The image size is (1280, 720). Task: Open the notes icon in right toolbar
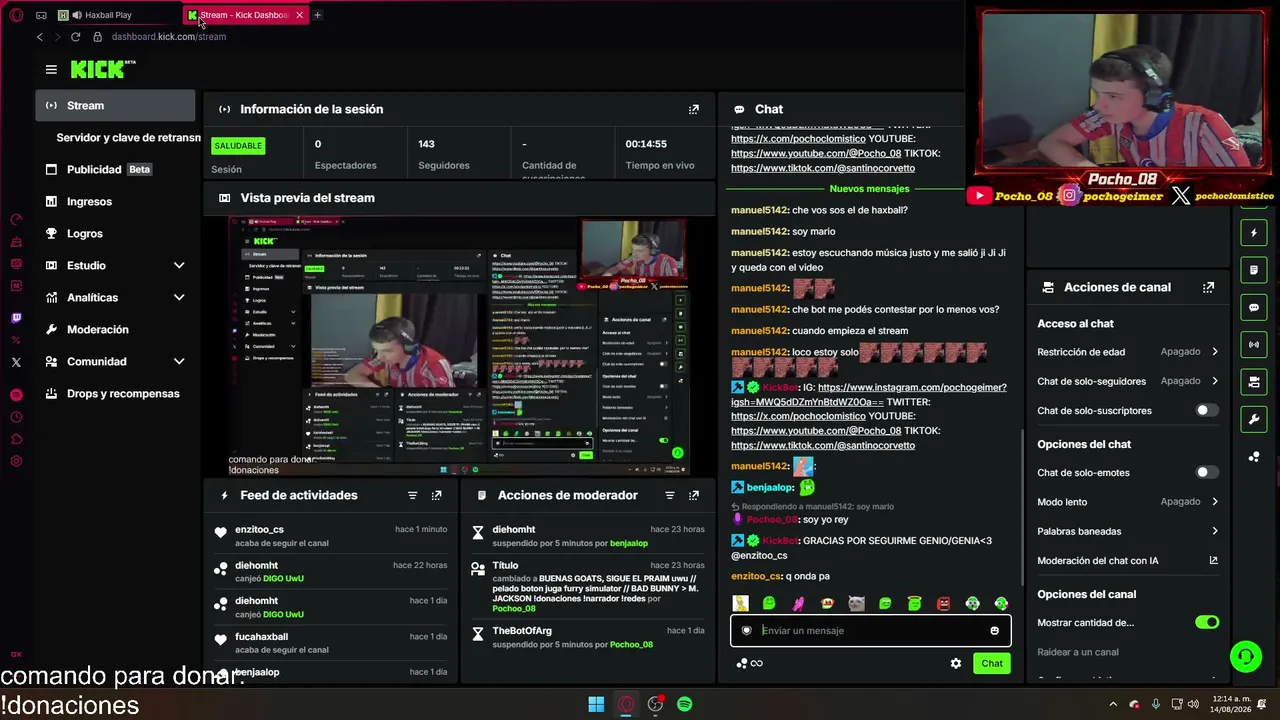(x=1254, y=270)
